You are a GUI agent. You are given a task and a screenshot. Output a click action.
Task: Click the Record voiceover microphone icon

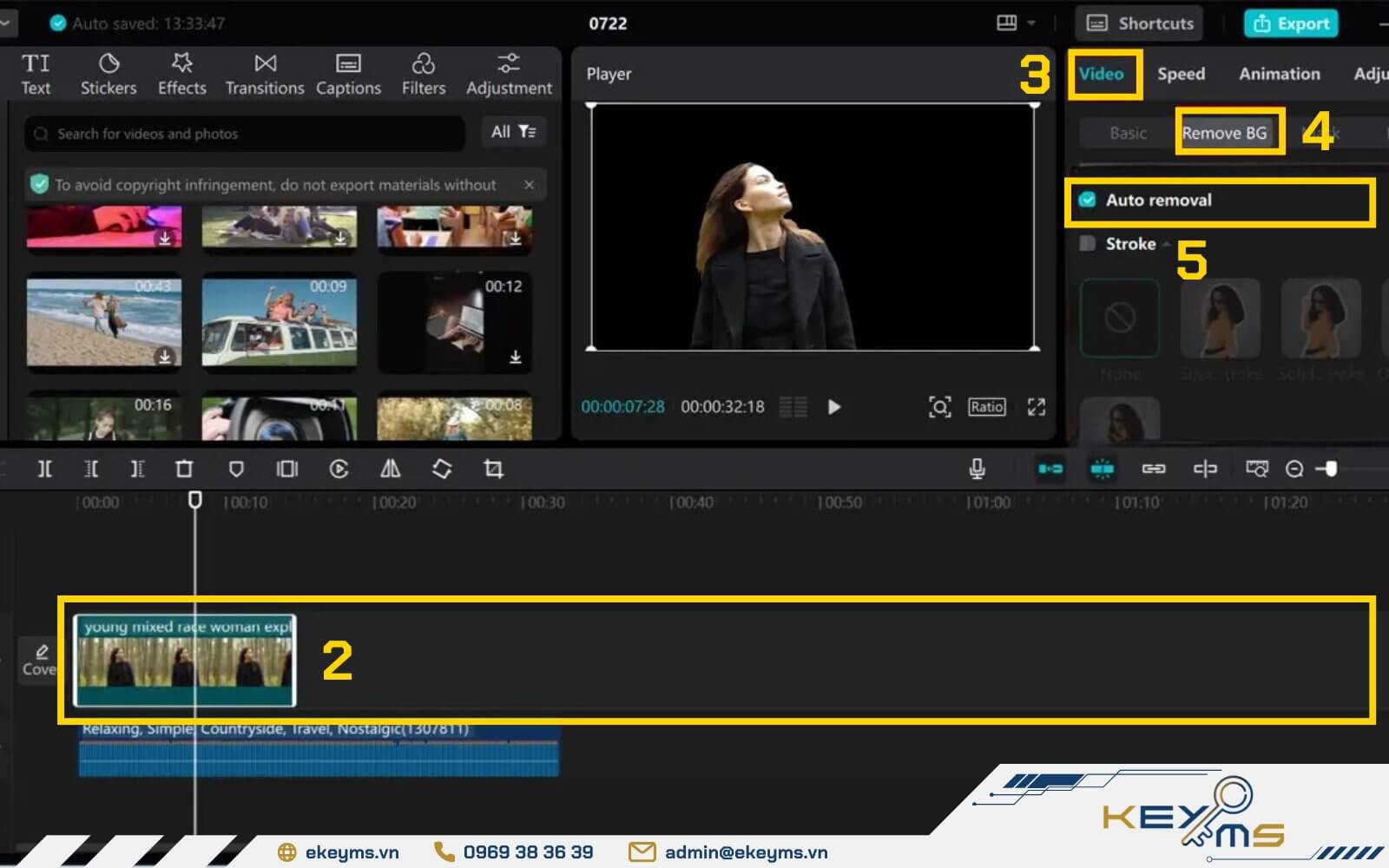pyautogui.click(x=976, y=469)
